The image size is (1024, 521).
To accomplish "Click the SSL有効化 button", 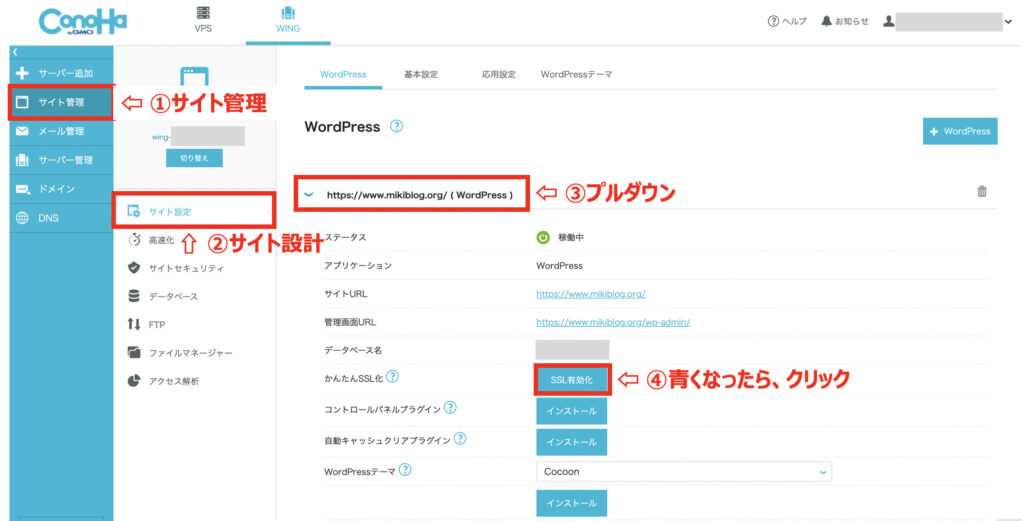I will 571,379.
